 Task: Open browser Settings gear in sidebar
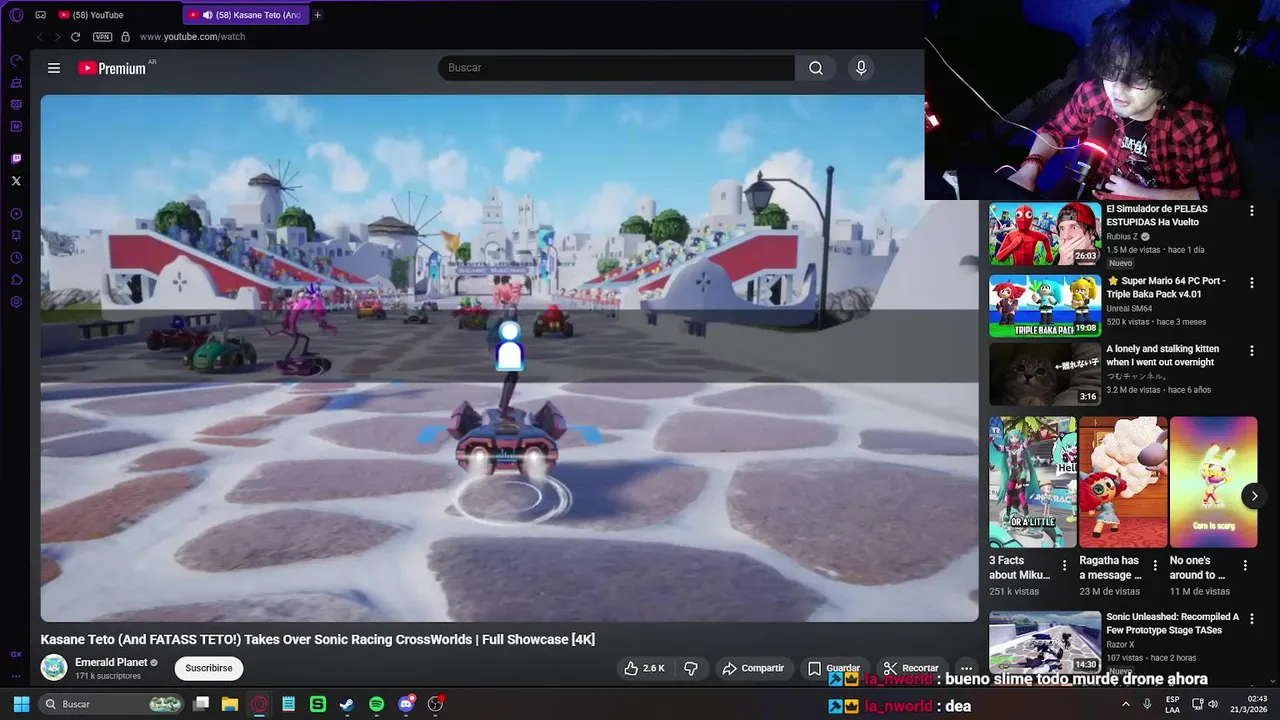pyautogui.click(x=16, y=302)
